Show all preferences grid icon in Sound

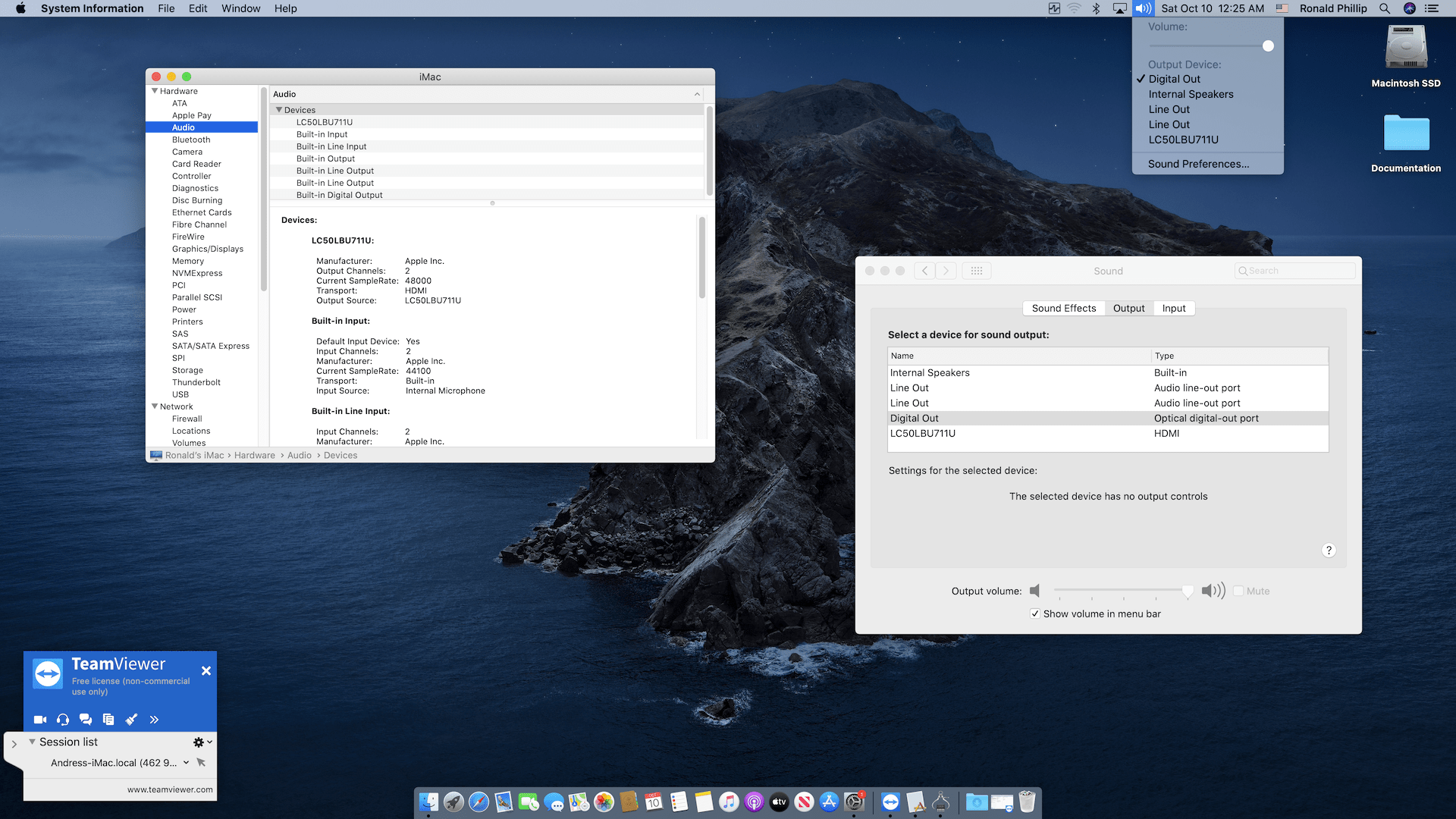click(977, 271)
